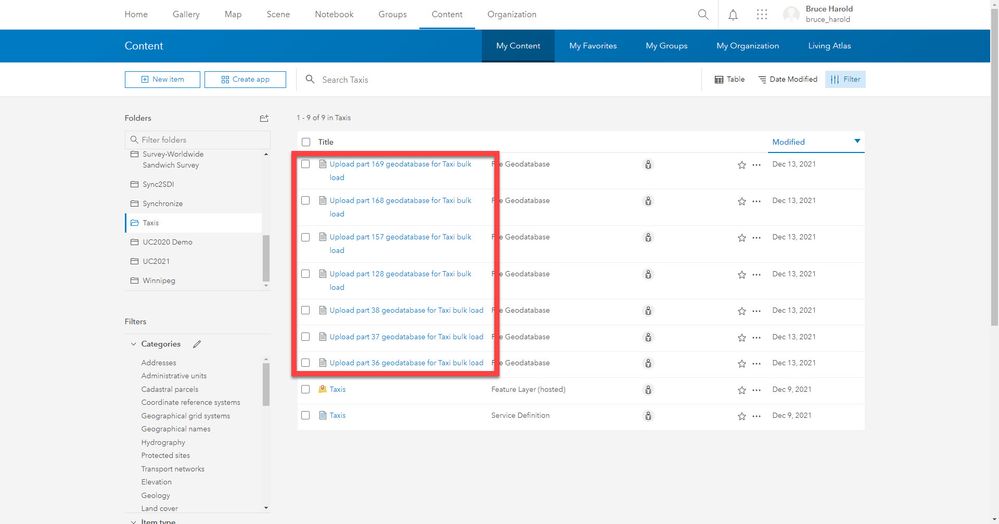Check the Upload part 38 checkbox

coord(306,310)
